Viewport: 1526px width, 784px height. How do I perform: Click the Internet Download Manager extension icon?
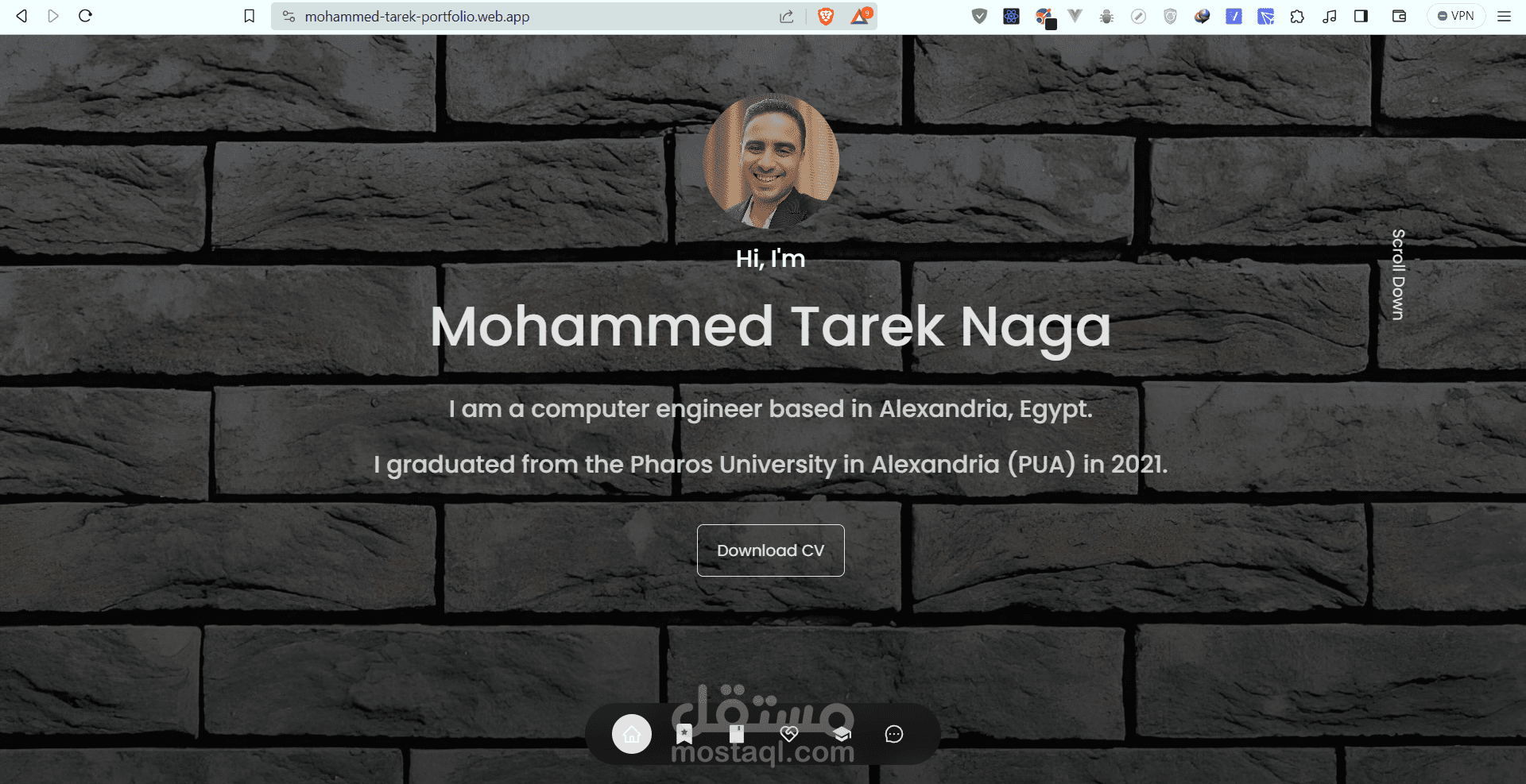pos(1202,16)
